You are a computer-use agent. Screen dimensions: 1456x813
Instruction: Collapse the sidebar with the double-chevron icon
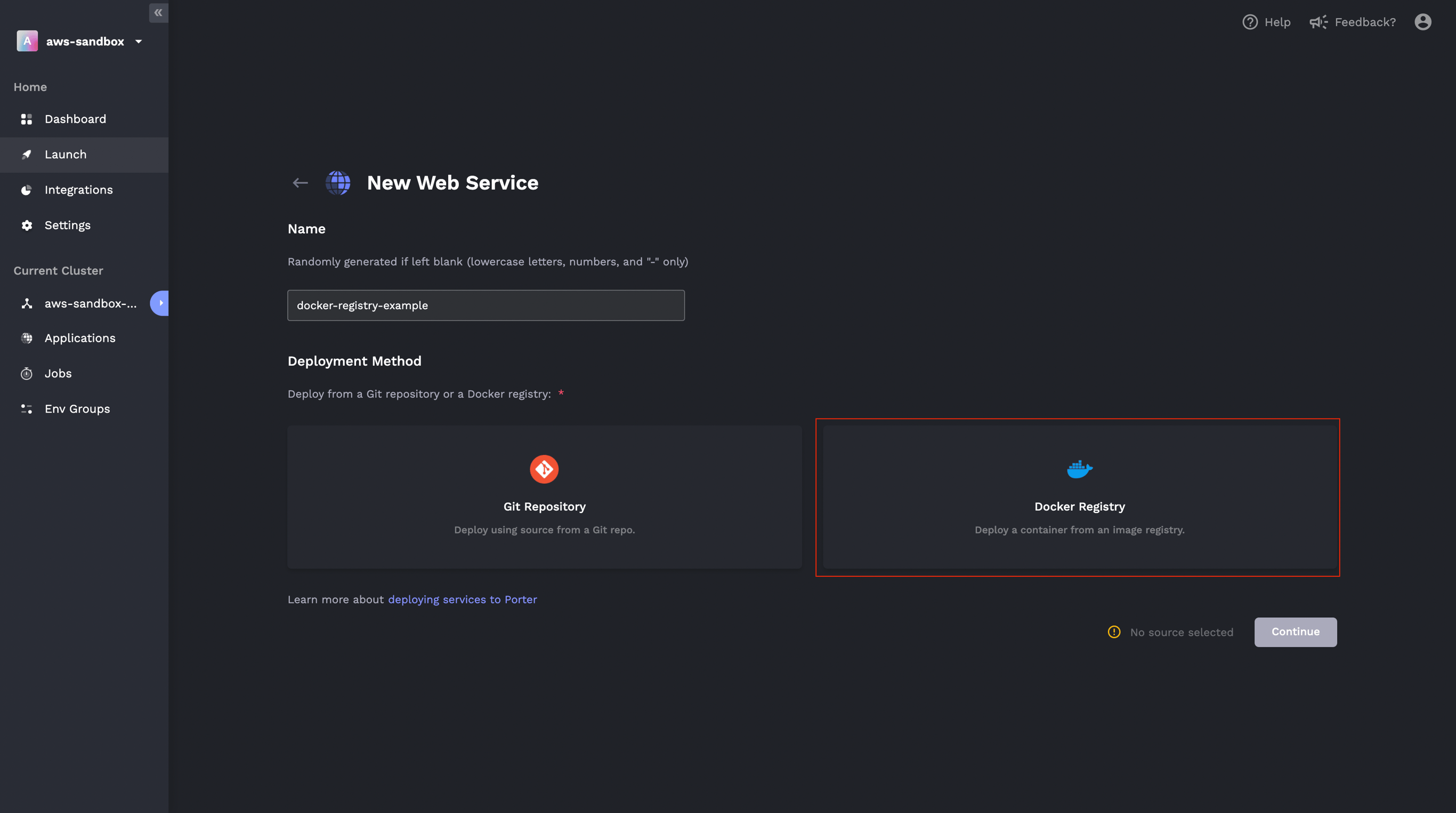tap(158, 12)
